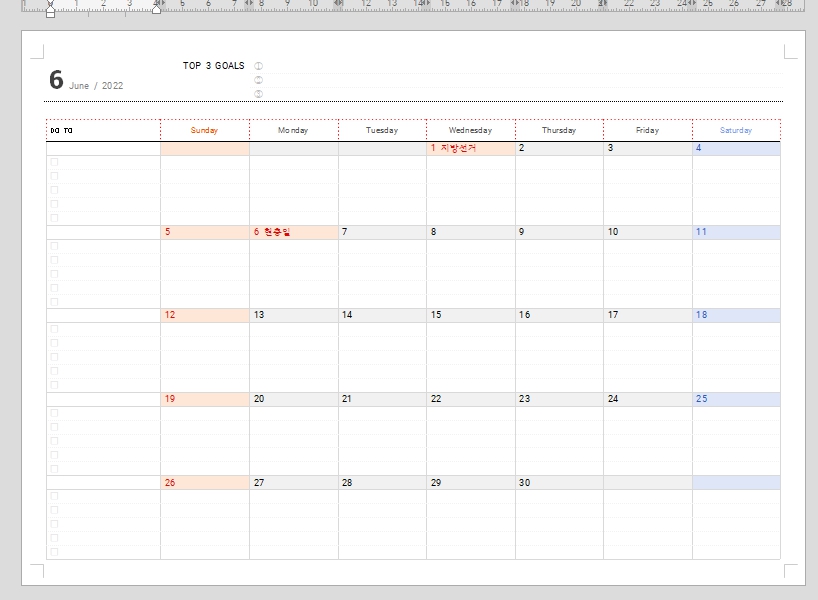818x600 pixels.
Task: Click the Friday column header
Action: tap(647, 130)
